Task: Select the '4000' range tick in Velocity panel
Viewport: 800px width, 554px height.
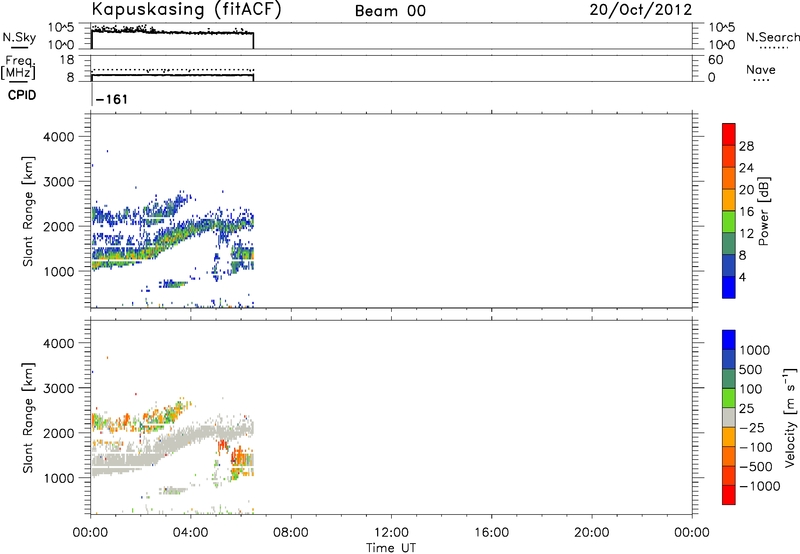Action: click(x=59, y=343)
